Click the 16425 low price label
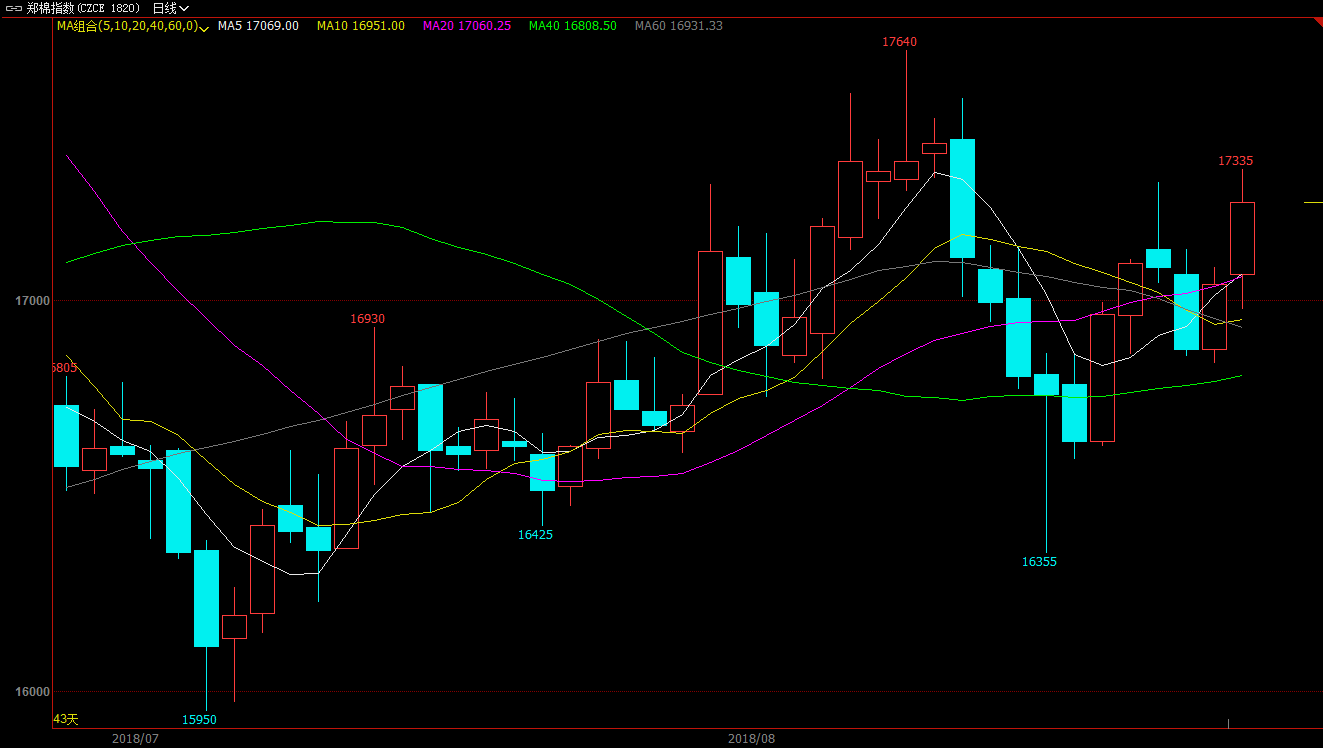This screenshot has width=1323, height=748. tap(535, 535)
